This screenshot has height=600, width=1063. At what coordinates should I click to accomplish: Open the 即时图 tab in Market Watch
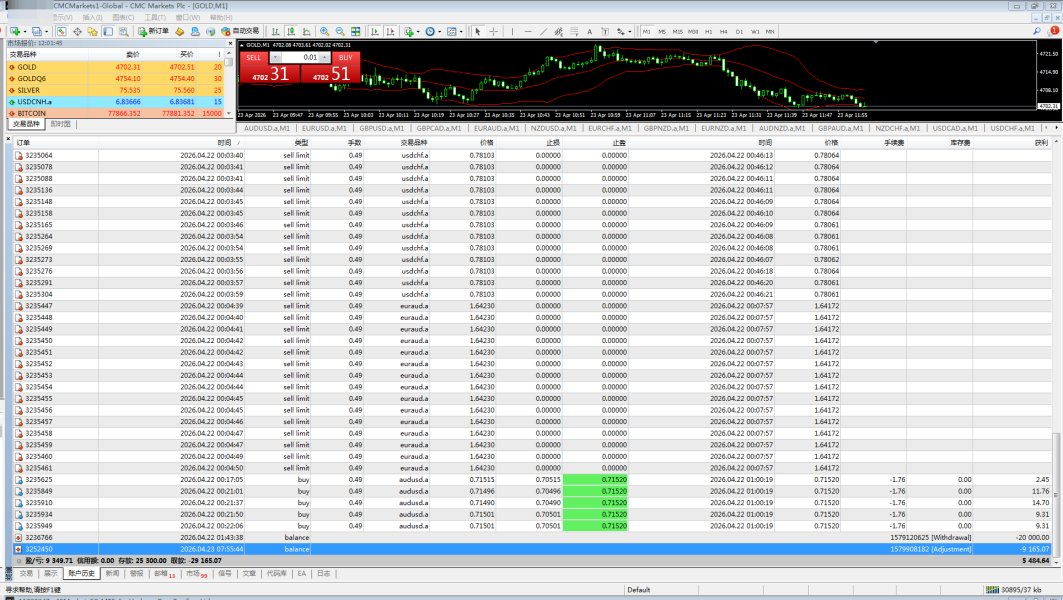[60, 124]
